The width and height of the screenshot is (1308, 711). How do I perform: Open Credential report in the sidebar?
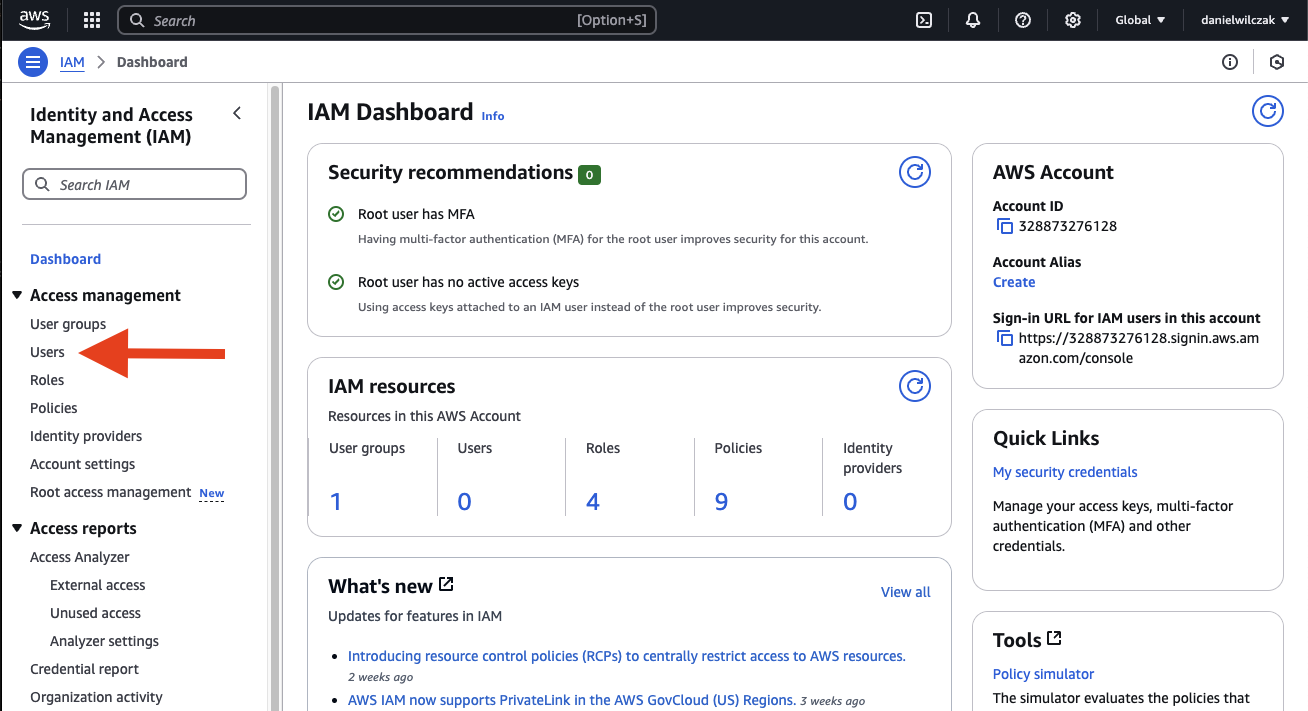click(x=85, y=669)
